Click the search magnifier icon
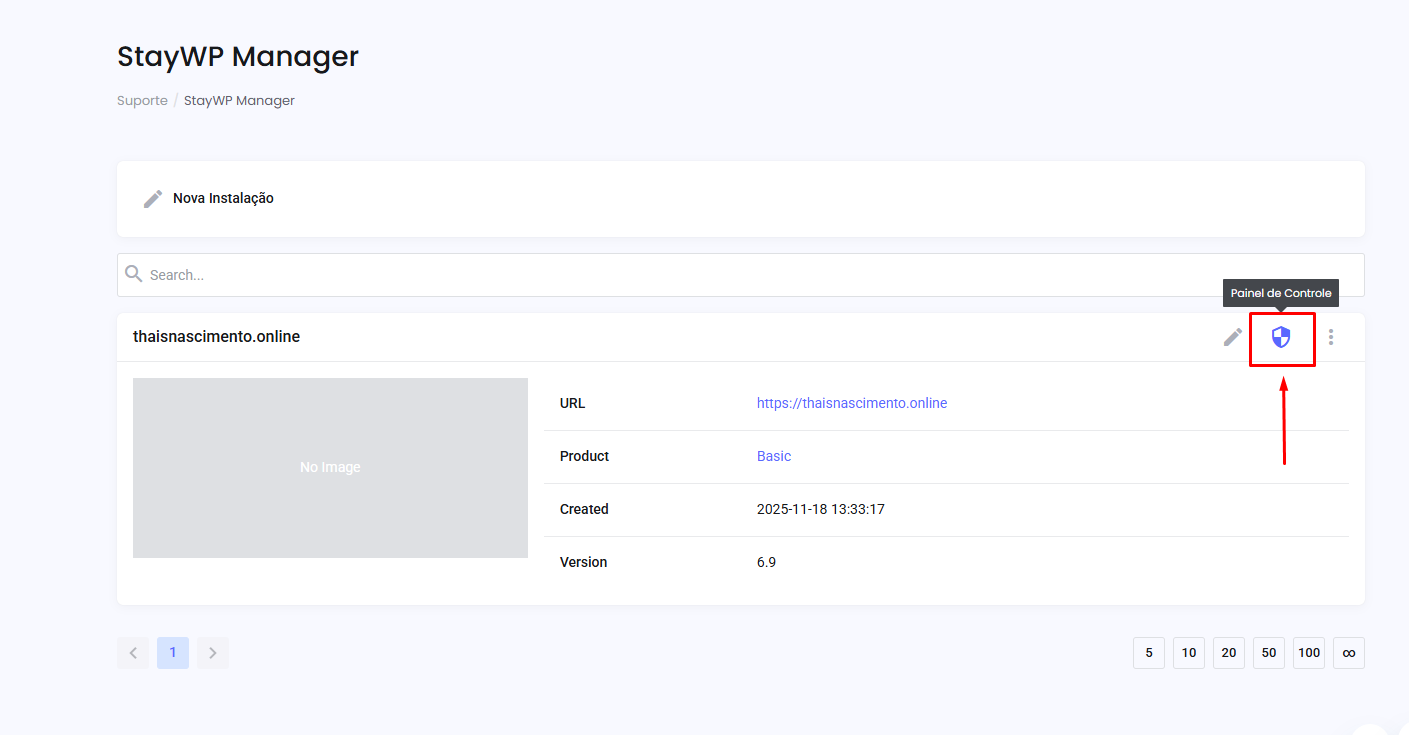 click(134, 273)
